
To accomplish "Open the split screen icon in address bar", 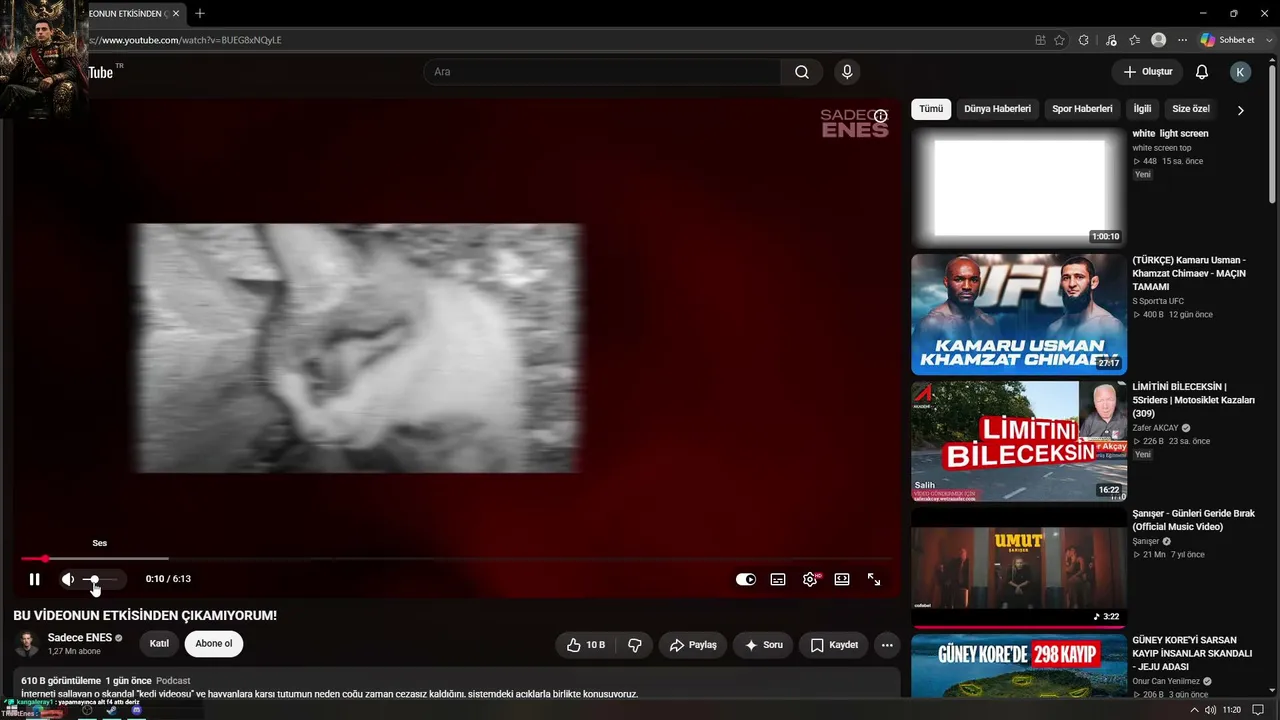I will pyautogui.click(x=1040, y=40).
